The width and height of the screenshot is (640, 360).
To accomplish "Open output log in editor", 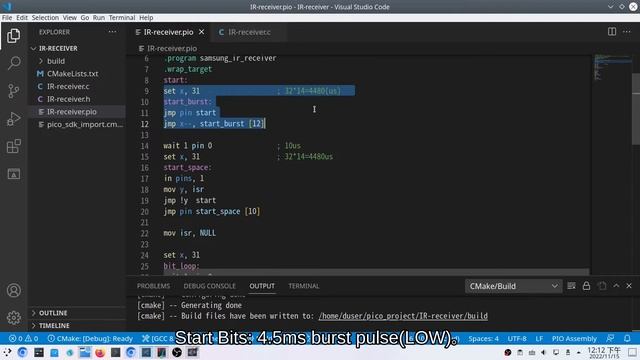I will tap(602, 286).
